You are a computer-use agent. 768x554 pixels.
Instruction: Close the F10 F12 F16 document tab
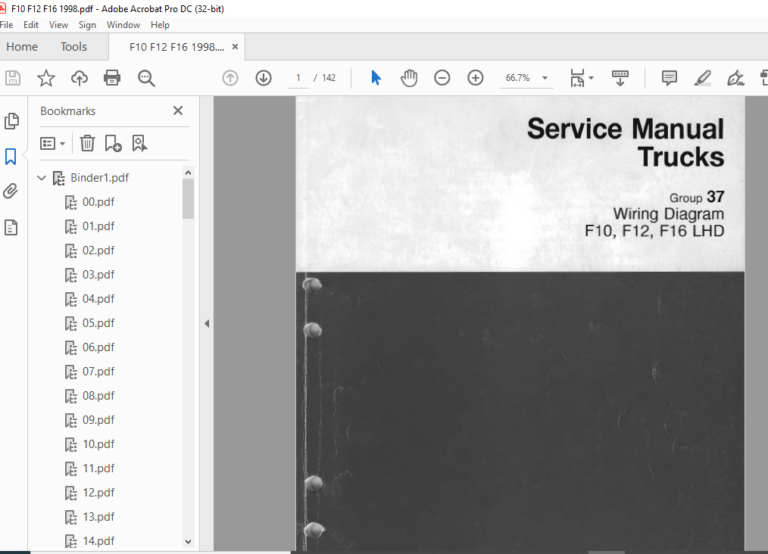tap(235, 47)
